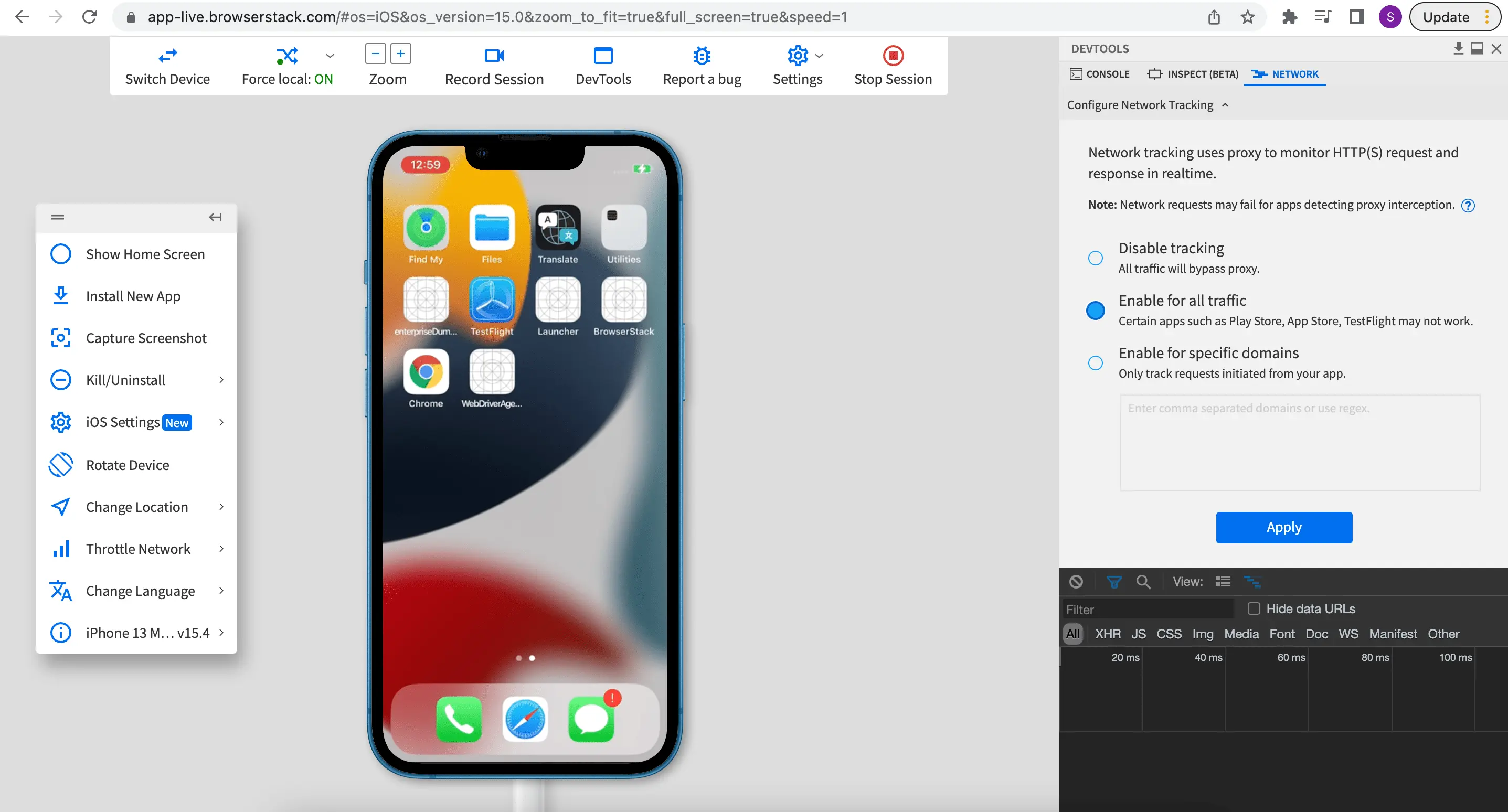This screenshot has width=1508, height=812.
Task: Select the Disable tracking radio button
Action: 1095,258
